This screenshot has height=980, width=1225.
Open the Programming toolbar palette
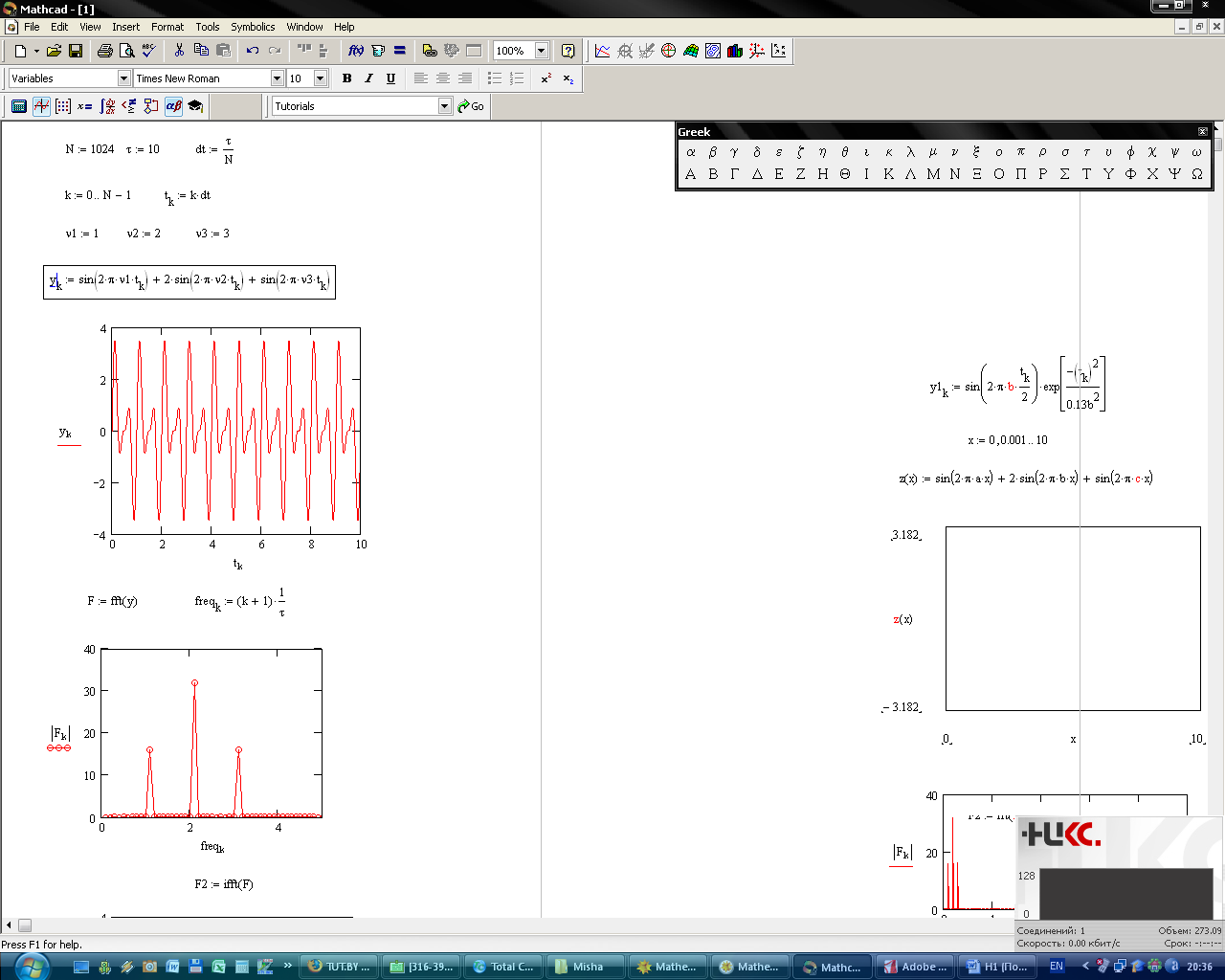[151, 106]
